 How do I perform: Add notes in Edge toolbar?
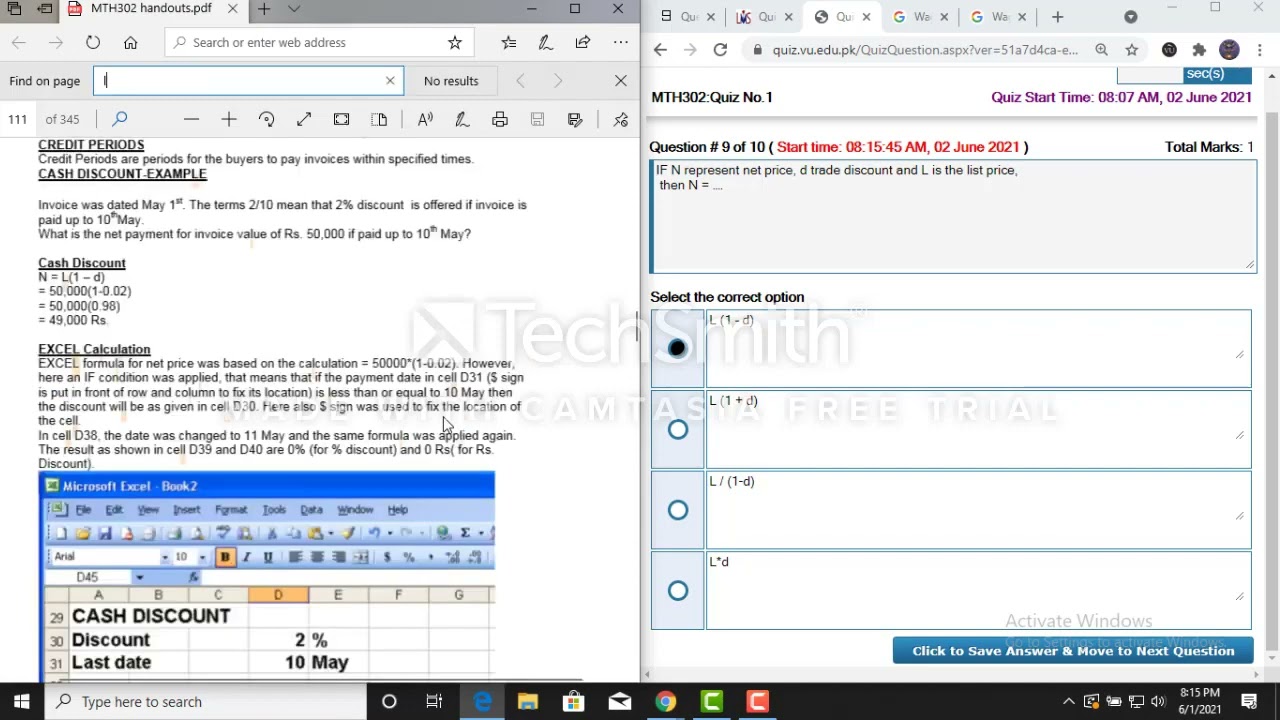[545, 42]
